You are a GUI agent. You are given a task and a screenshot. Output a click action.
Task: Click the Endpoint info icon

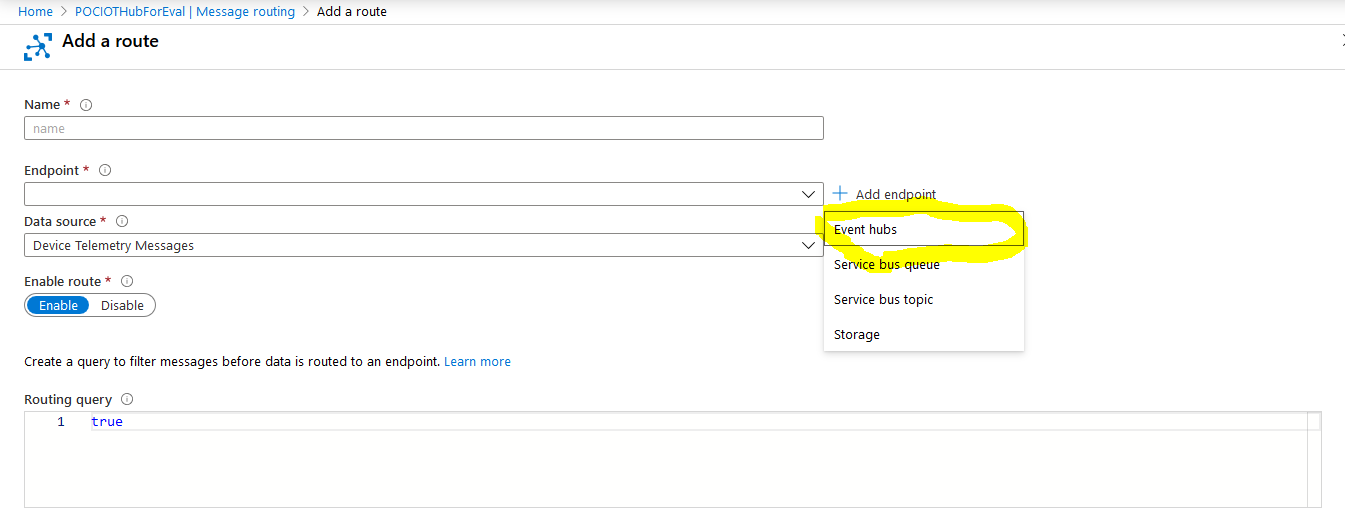pos(105,170)
